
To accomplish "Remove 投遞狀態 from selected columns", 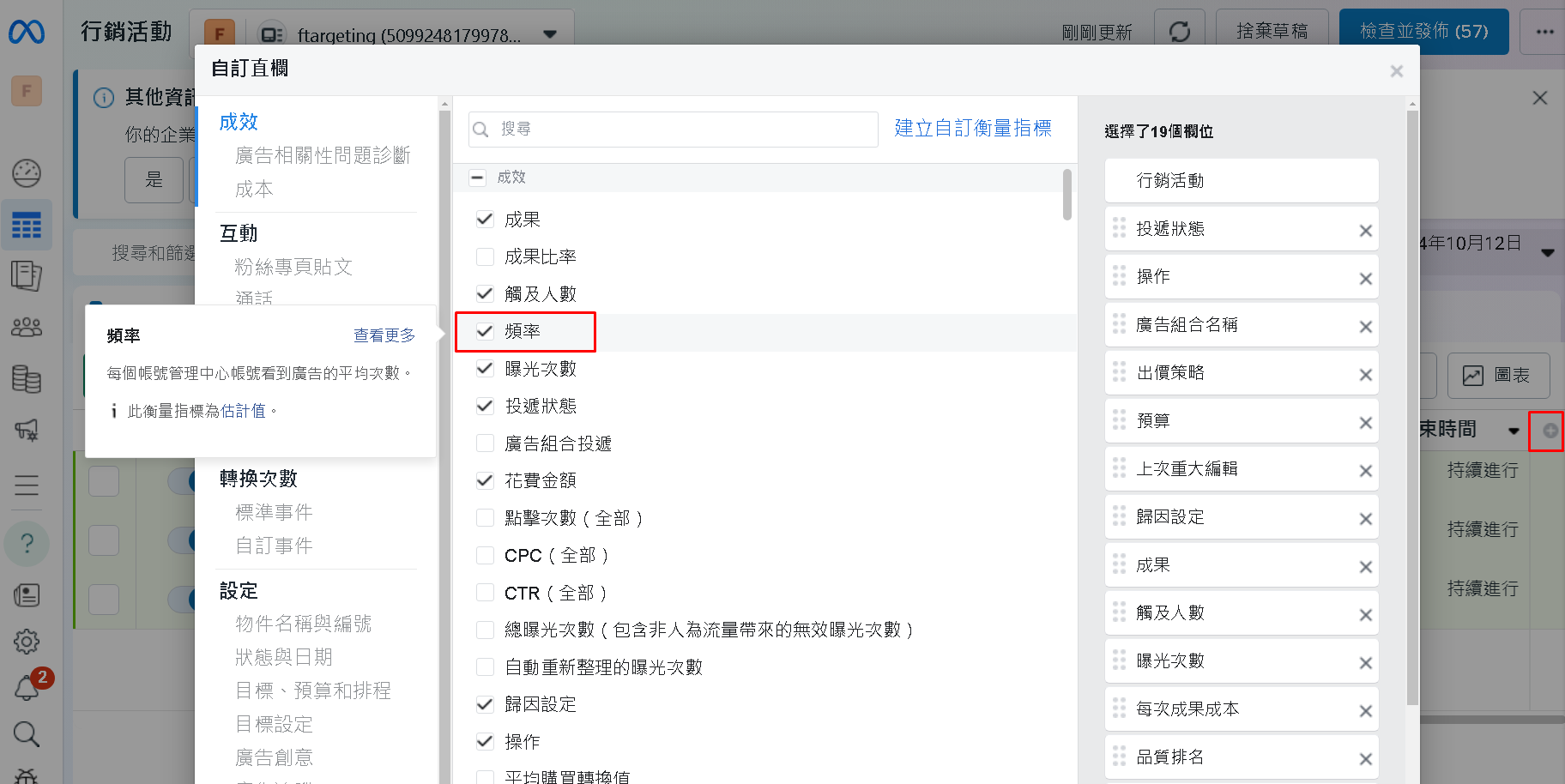I will (x=1366, y=231).
